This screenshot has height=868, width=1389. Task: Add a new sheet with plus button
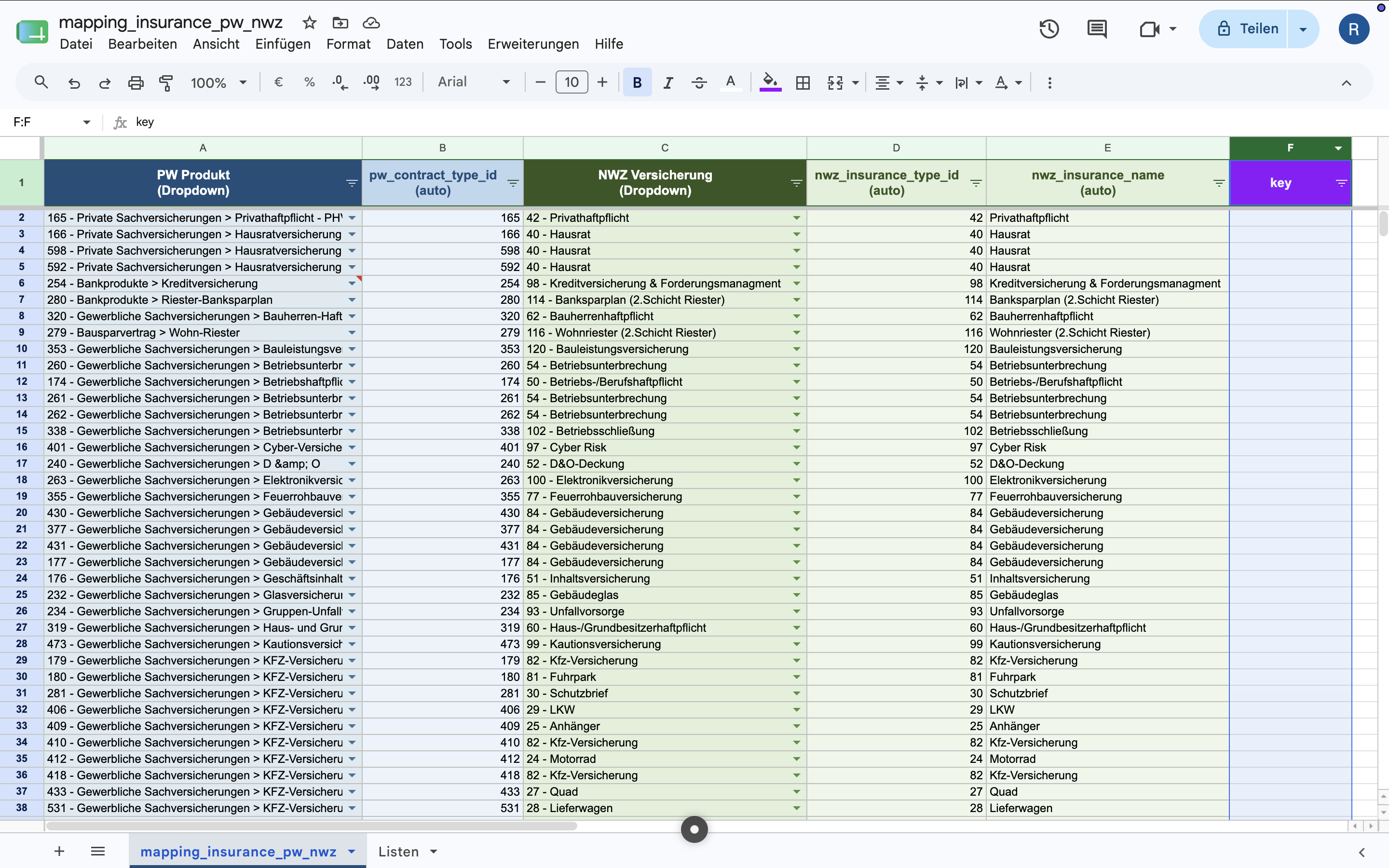[59, 851]
